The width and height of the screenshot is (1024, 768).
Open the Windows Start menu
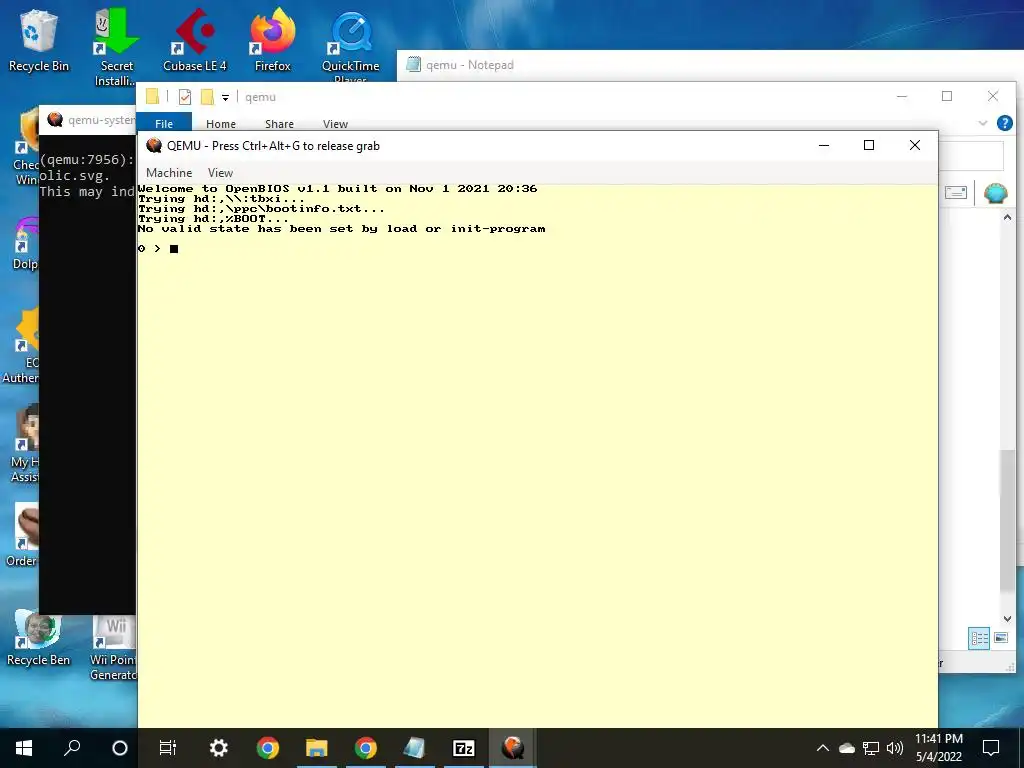pos(24,748)
